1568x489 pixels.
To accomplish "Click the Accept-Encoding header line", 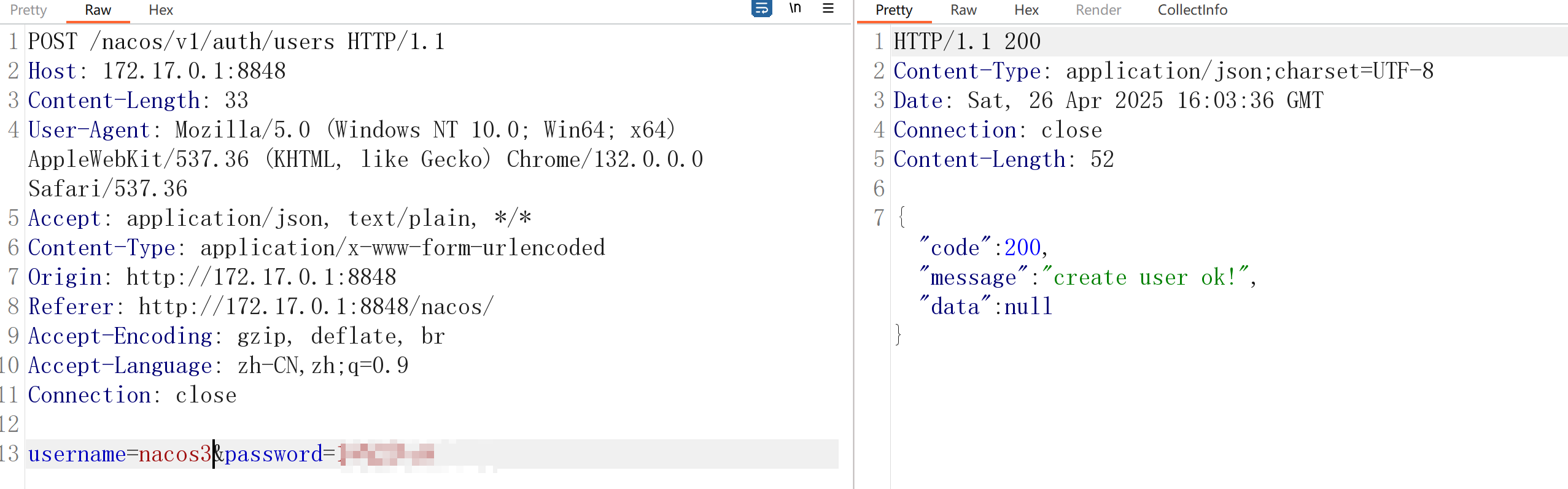I will click(x=236, y=336).
